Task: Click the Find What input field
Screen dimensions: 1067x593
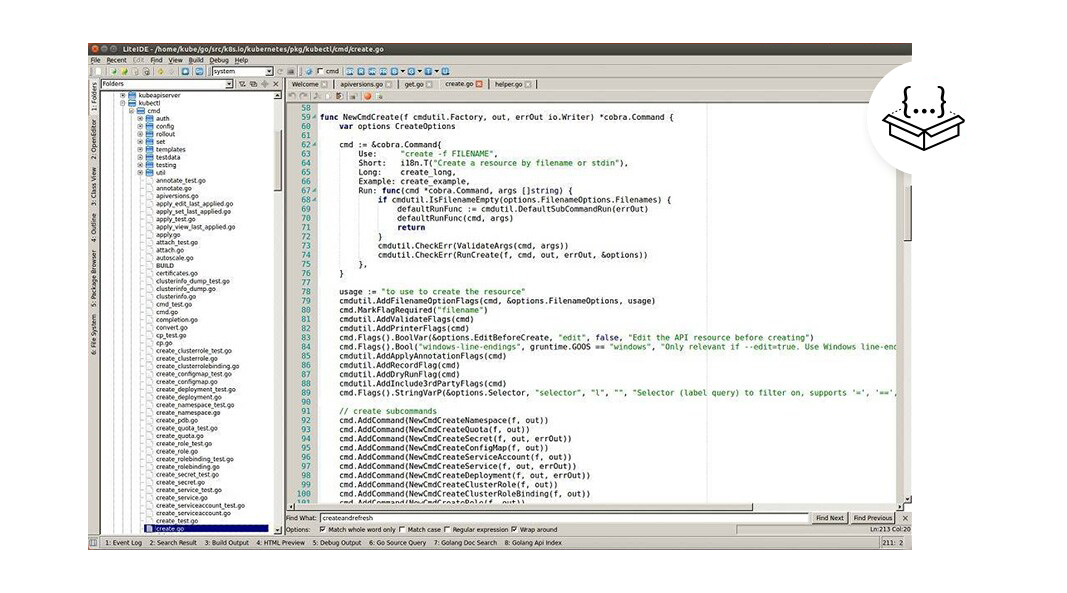Action: [560, 518]
